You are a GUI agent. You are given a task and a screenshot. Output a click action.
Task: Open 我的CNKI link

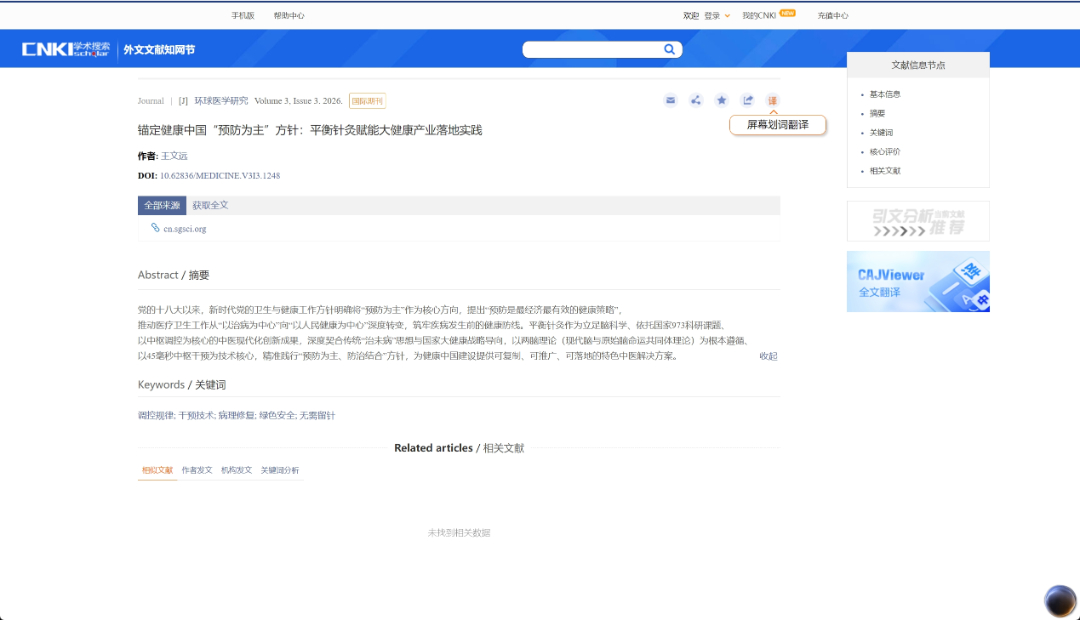click(759, 16)
